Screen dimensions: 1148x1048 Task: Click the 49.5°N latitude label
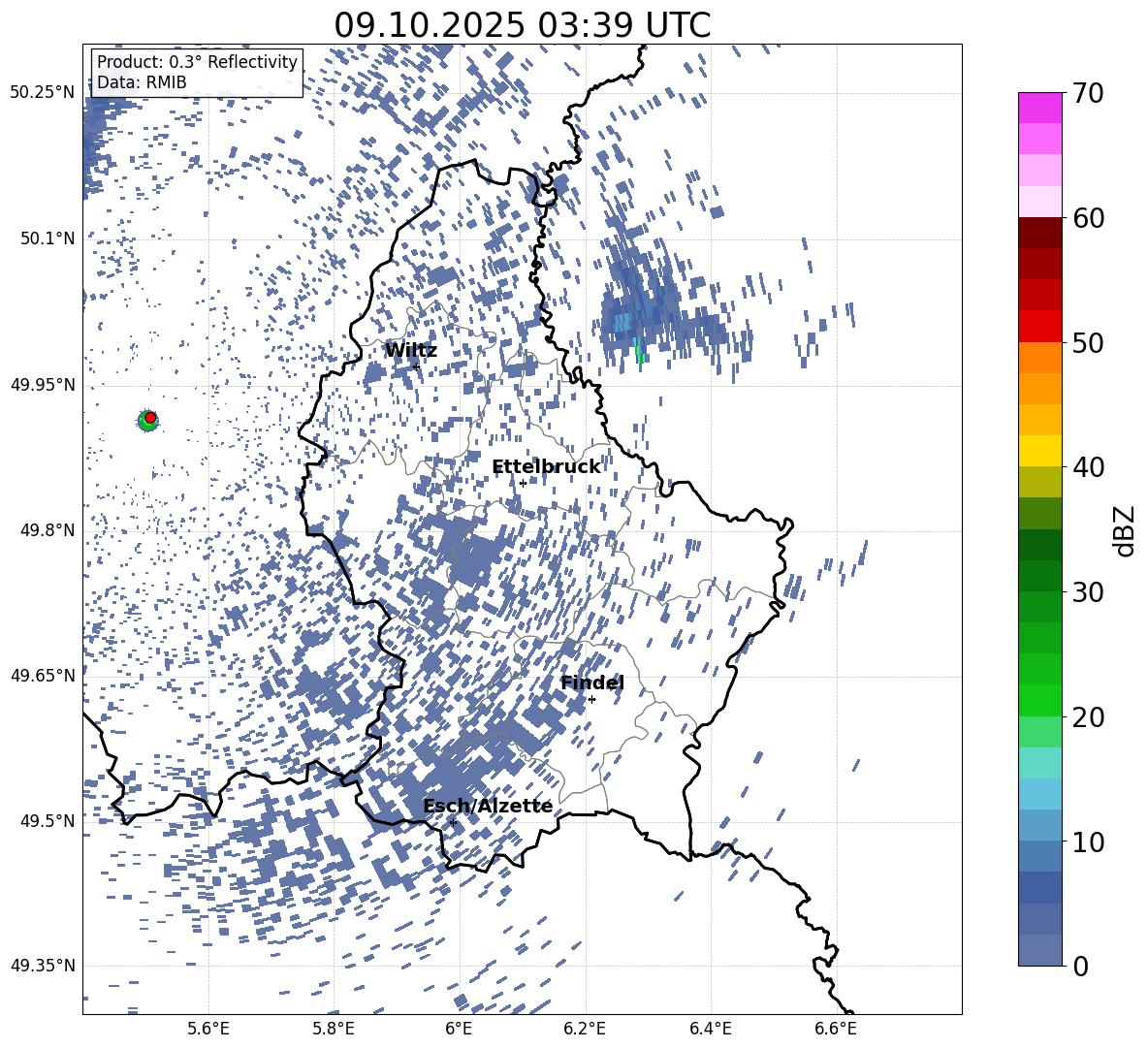tap(48, 820)
